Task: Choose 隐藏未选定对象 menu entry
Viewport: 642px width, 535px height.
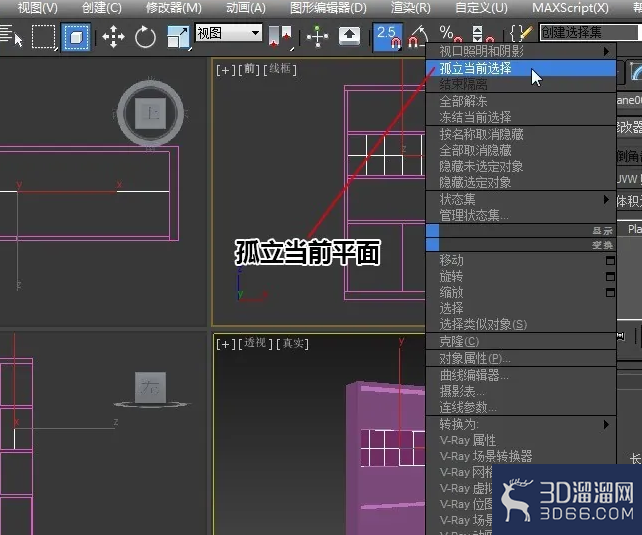Action: click(521, 166)
